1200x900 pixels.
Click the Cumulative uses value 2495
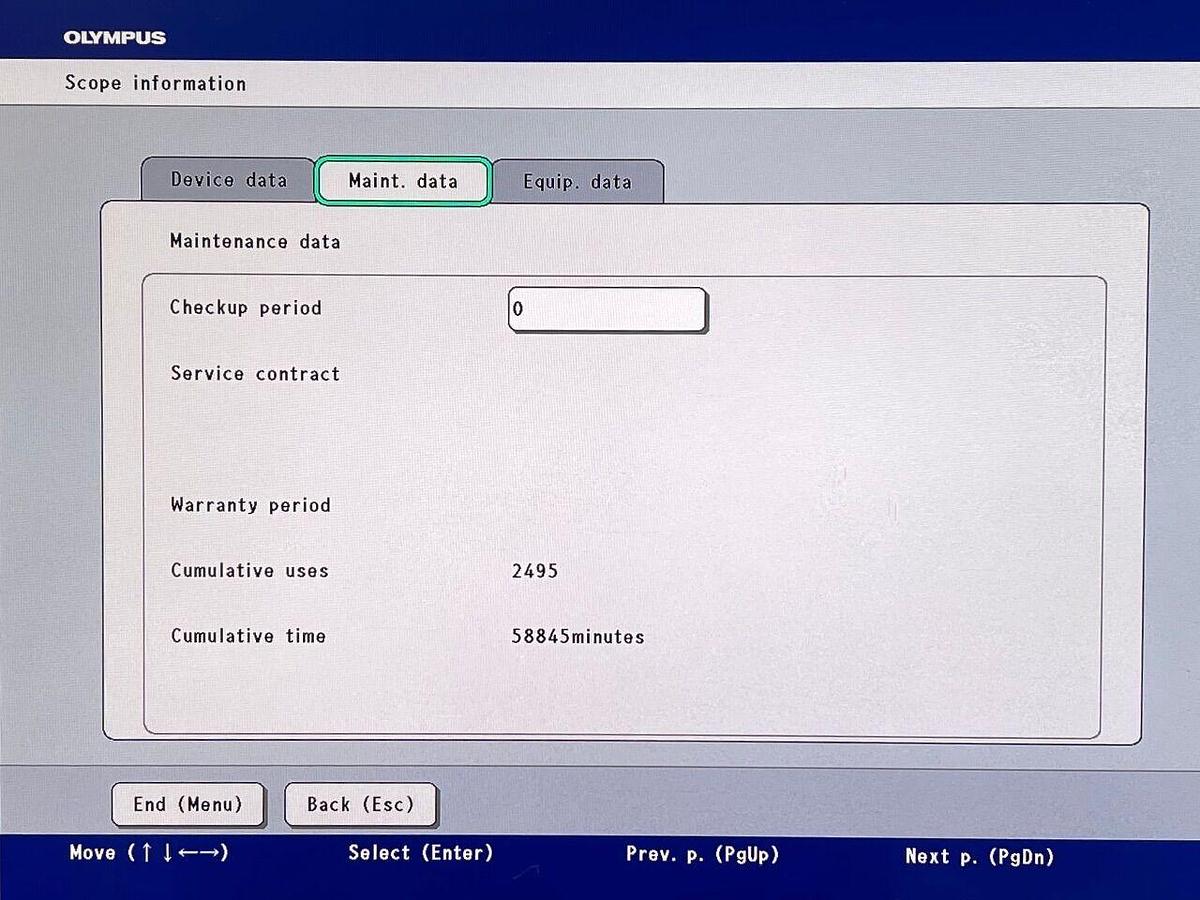tap(535, 571)
